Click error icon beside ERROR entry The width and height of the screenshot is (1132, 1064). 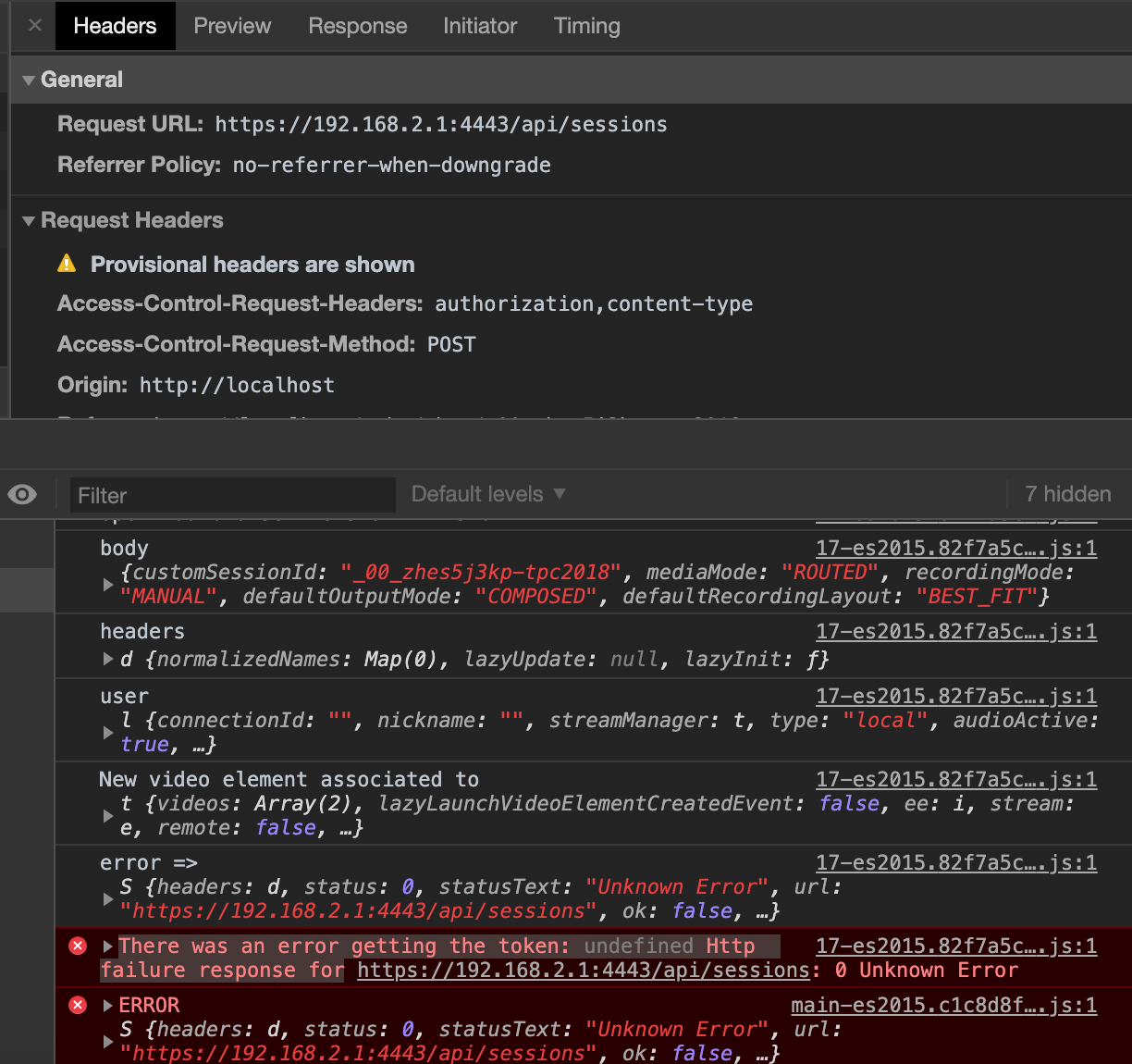tap(78, 1005)
